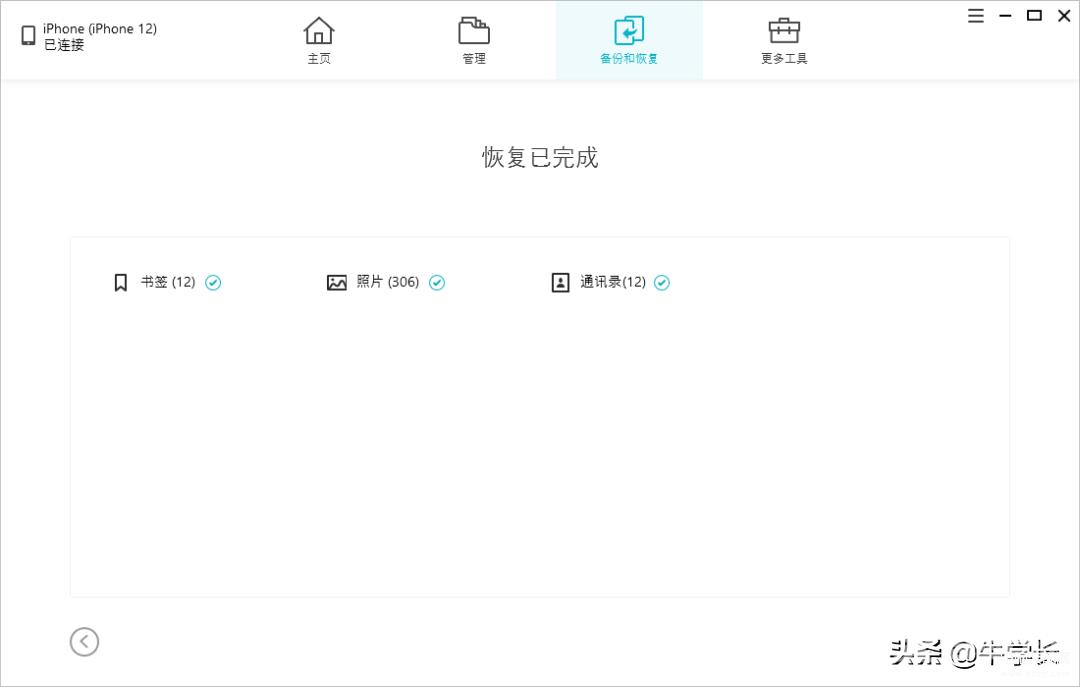Maximize the application window
1080x687 pixels.
click(1034, 15)
